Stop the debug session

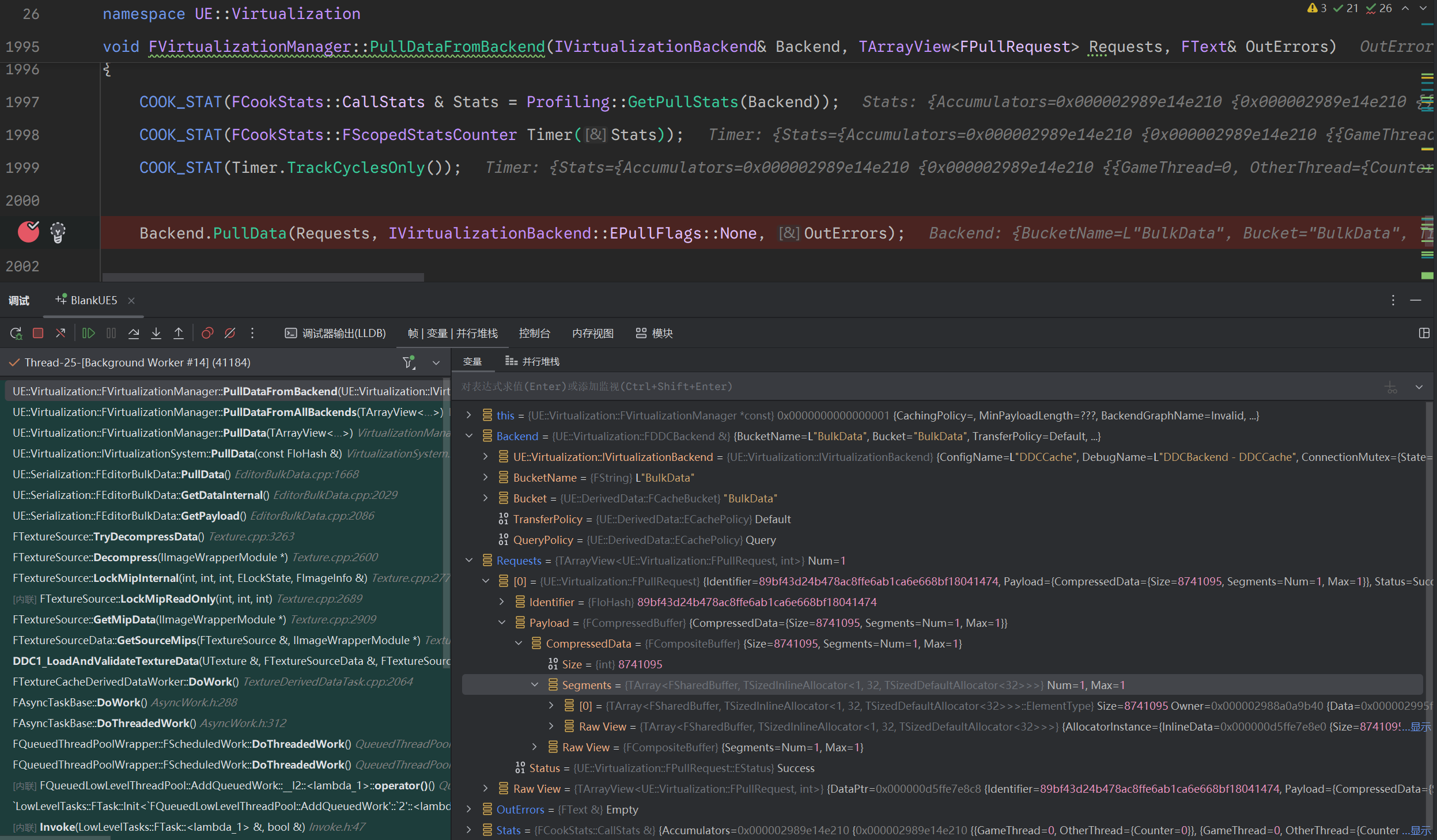pos(38,333)
